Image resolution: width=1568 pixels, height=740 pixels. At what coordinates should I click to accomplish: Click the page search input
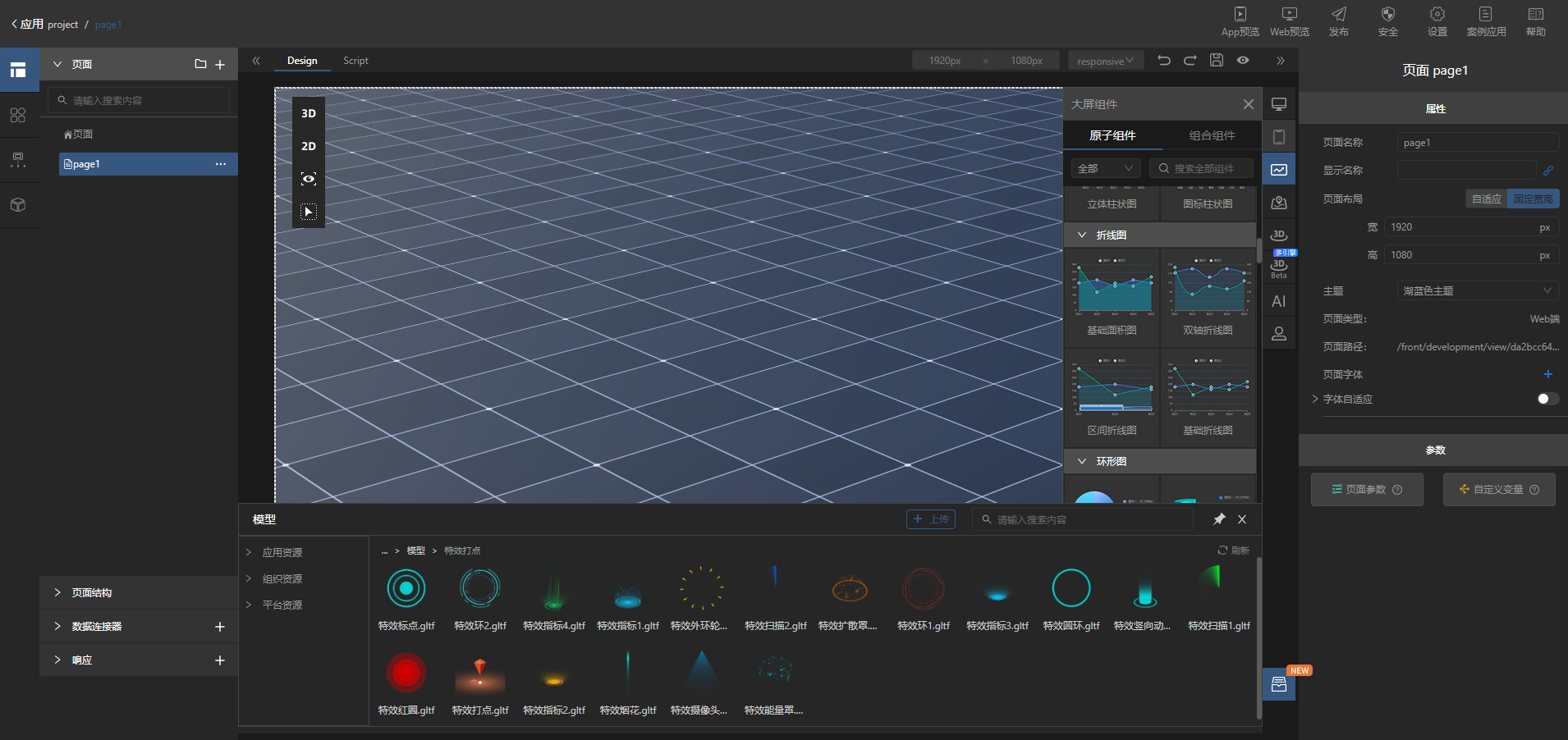point(139,100)
